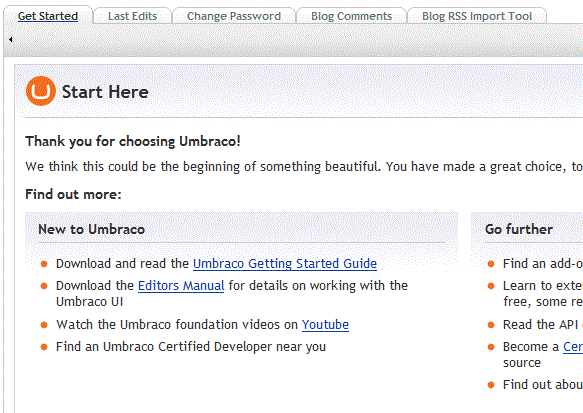Open the Change Password tab
This screenshot has width=583, height=413.
(x=234, y=16)
